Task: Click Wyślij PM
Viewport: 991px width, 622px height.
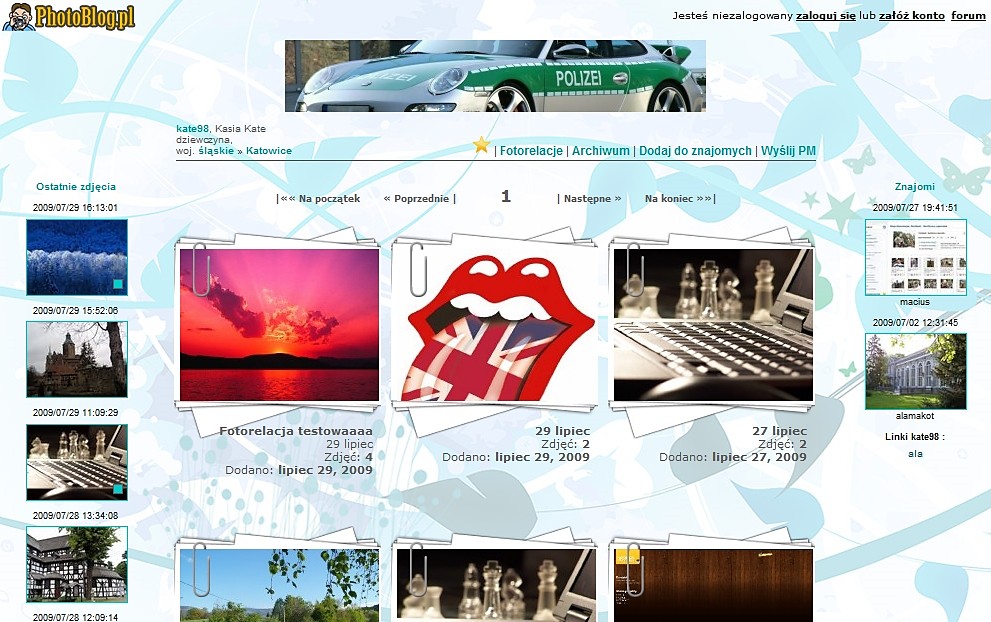Action: 788,150
